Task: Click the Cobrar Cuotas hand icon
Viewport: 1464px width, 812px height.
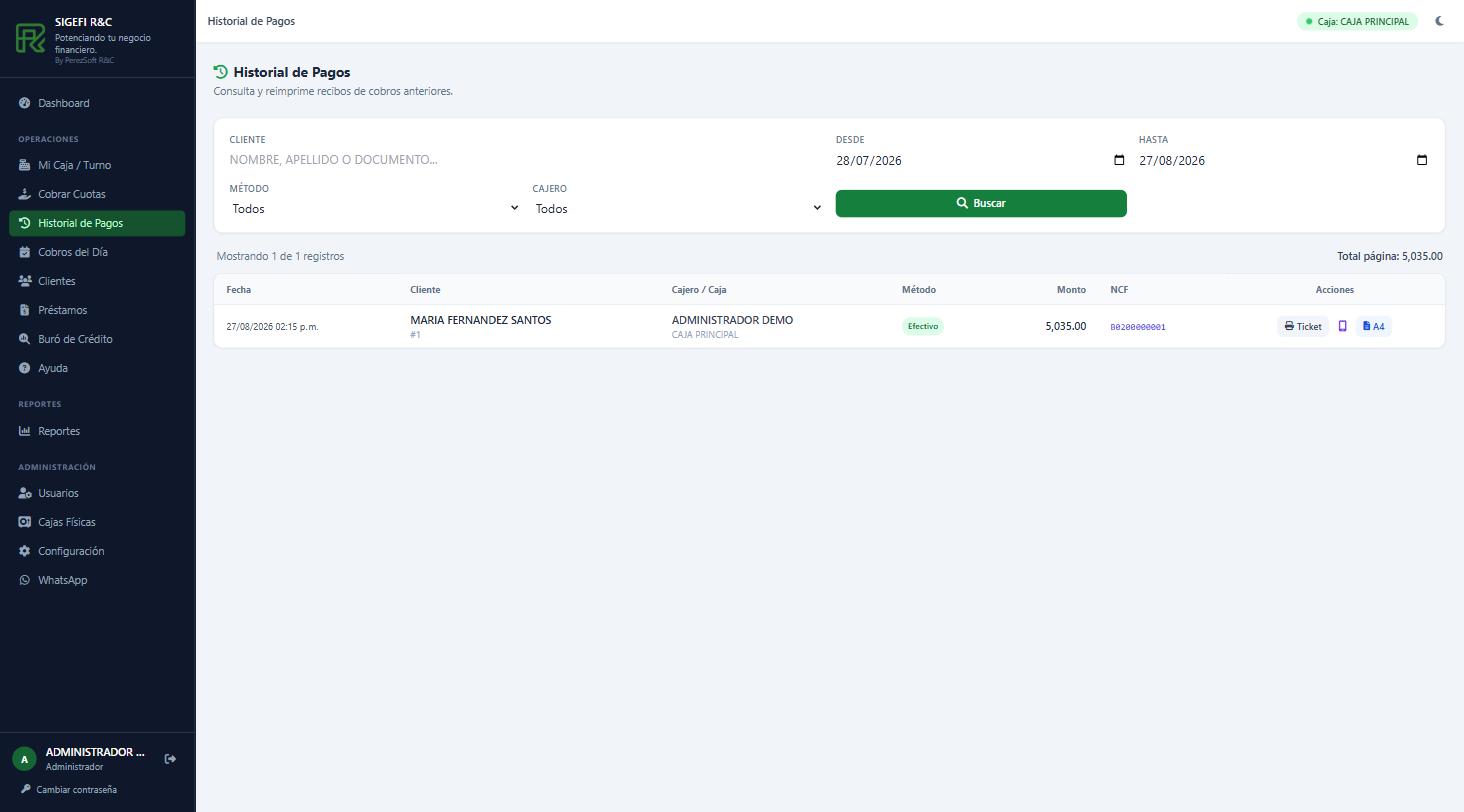Action: coord(25,194)
